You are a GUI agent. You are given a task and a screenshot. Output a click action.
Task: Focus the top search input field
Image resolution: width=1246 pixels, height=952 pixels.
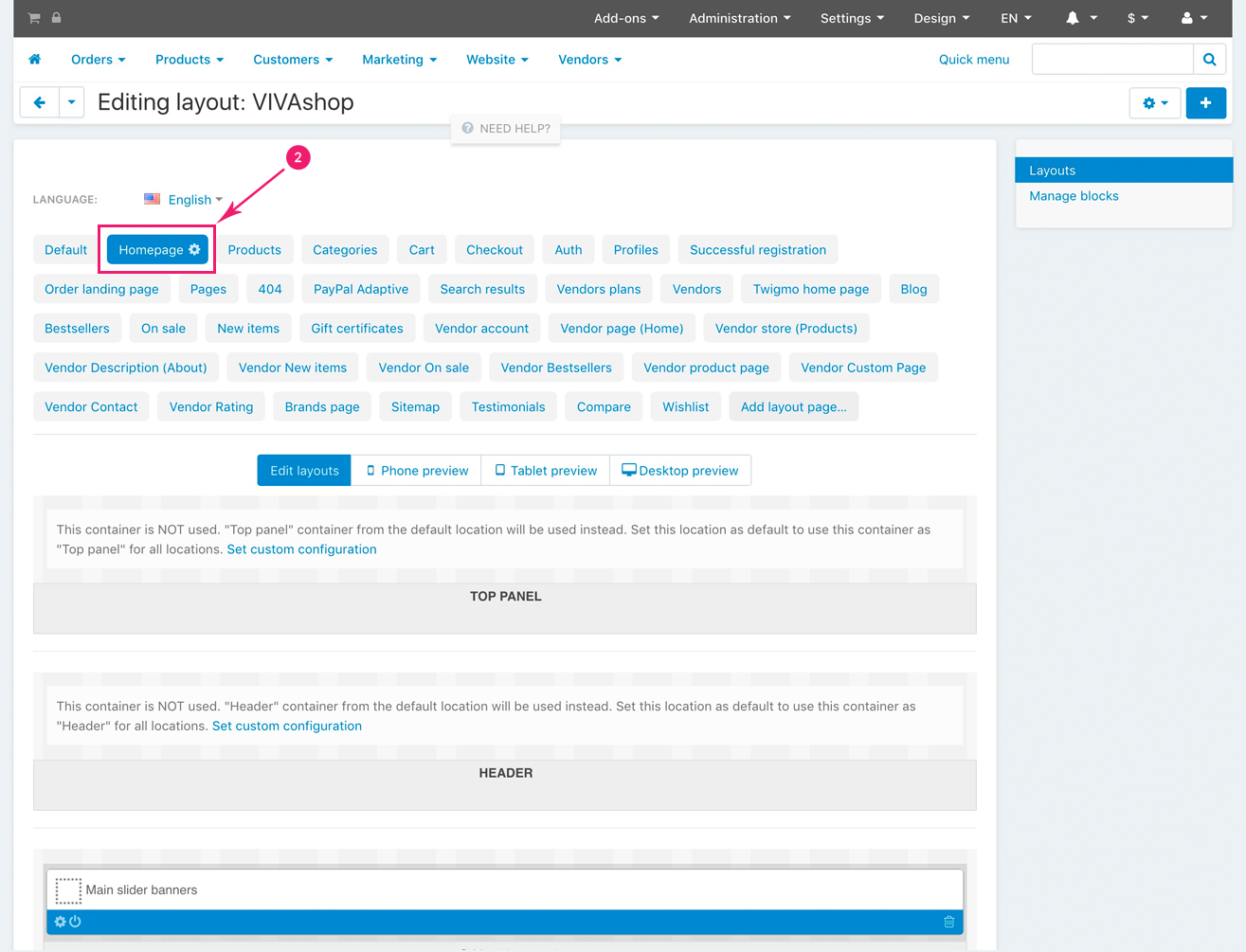click(x=1111, y=60)
